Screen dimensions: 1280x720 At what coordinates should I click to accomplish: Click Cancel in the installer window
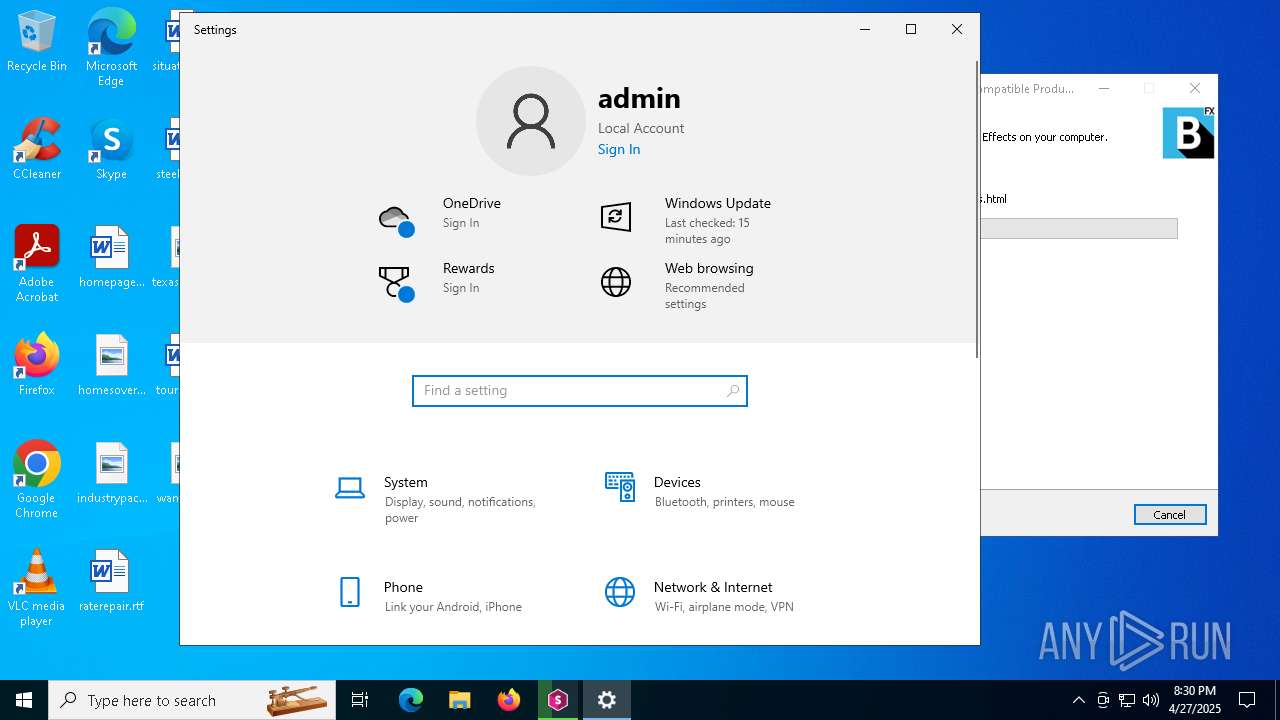[x=1170, y=515]
